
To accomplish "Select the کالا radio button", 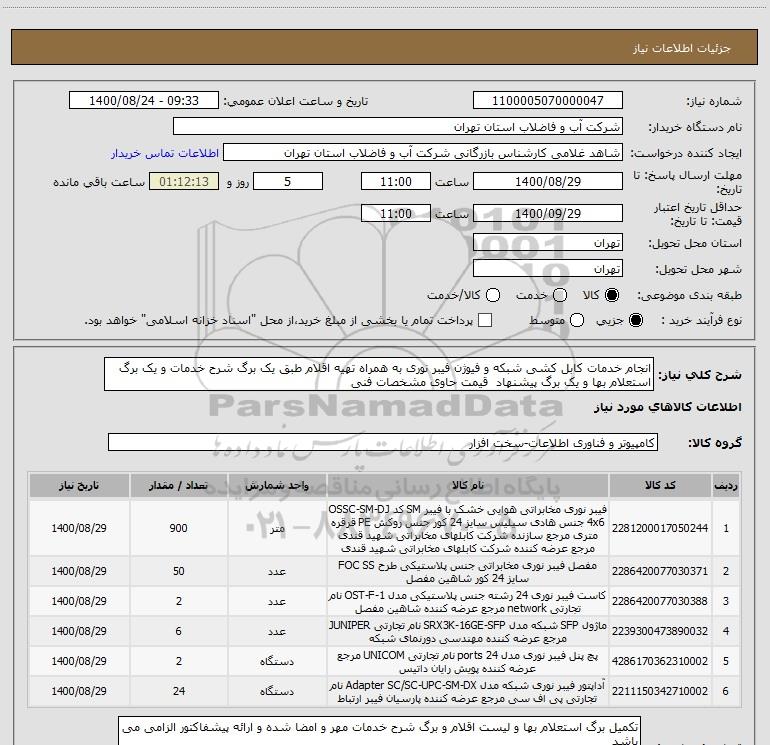I will coord(612,295).
